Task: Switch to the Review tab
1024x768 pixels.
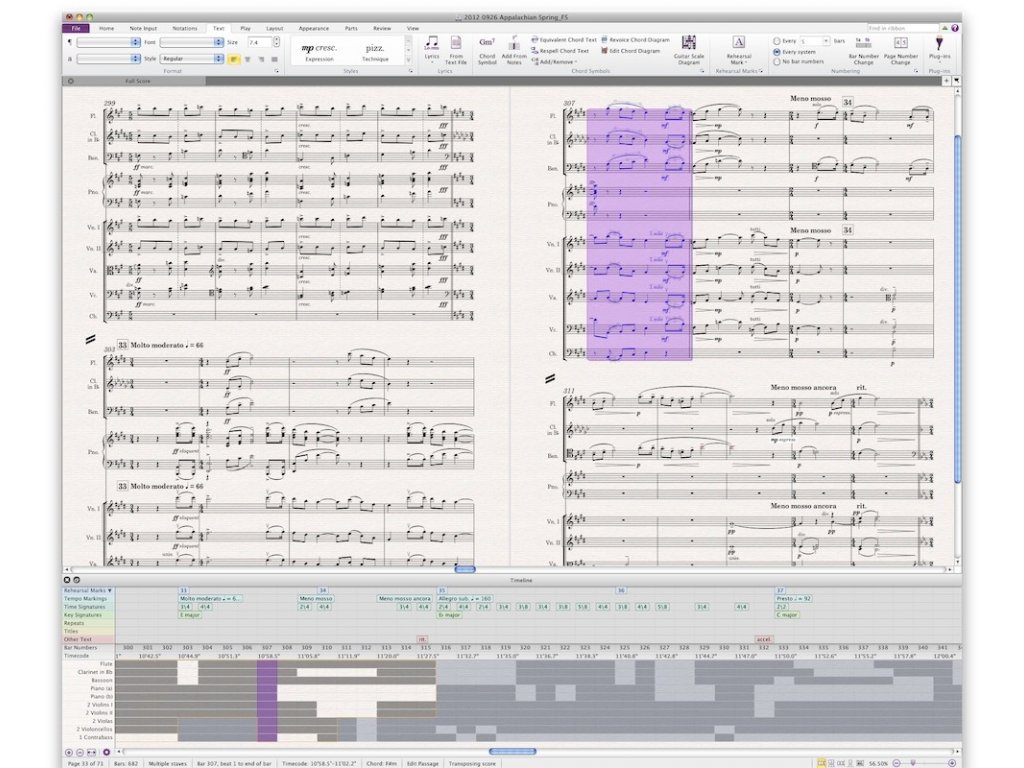Action: click(382, 28)
